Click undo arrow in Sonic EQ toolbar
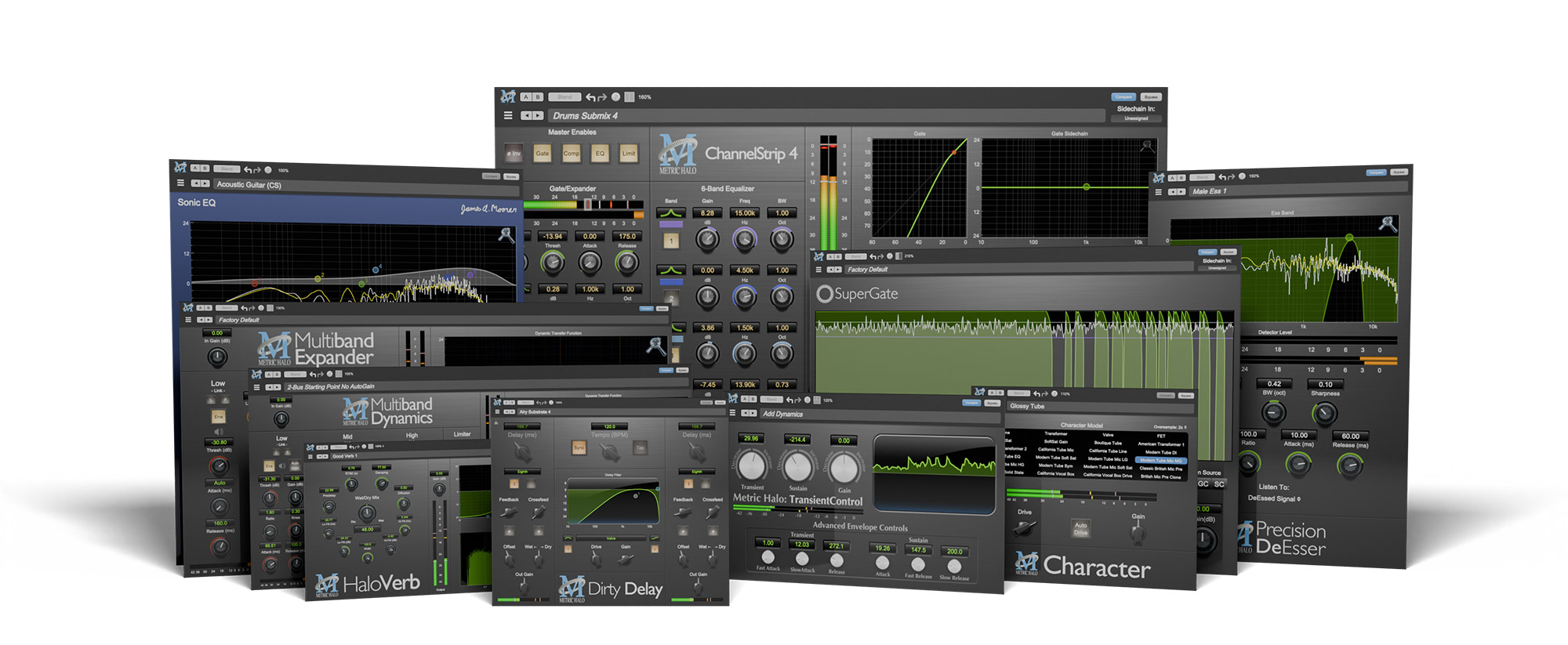This screenshot has width=1568, height=645. click(x=248, y=169)
